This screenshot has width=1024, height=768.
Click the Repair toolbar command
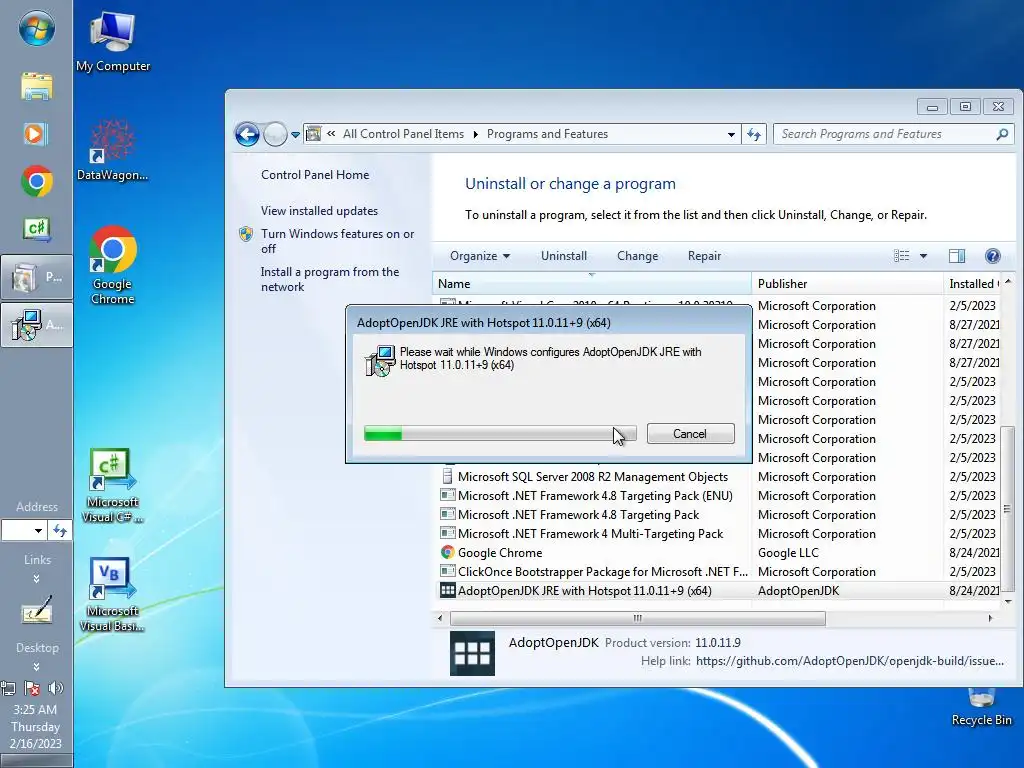(704, 256)
